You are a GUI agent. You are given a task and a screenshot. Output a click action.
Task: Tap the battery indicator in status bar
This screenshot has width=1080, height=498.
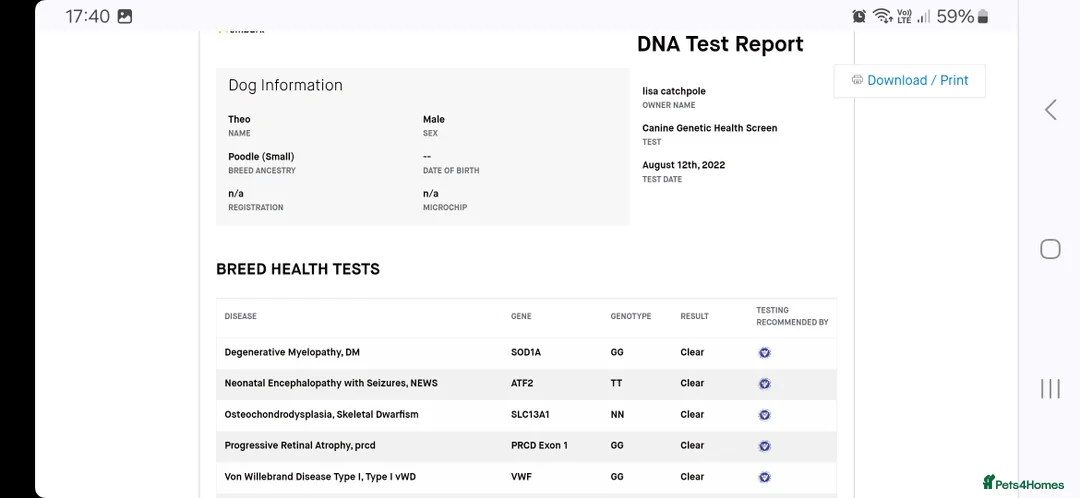click(982, 16)
